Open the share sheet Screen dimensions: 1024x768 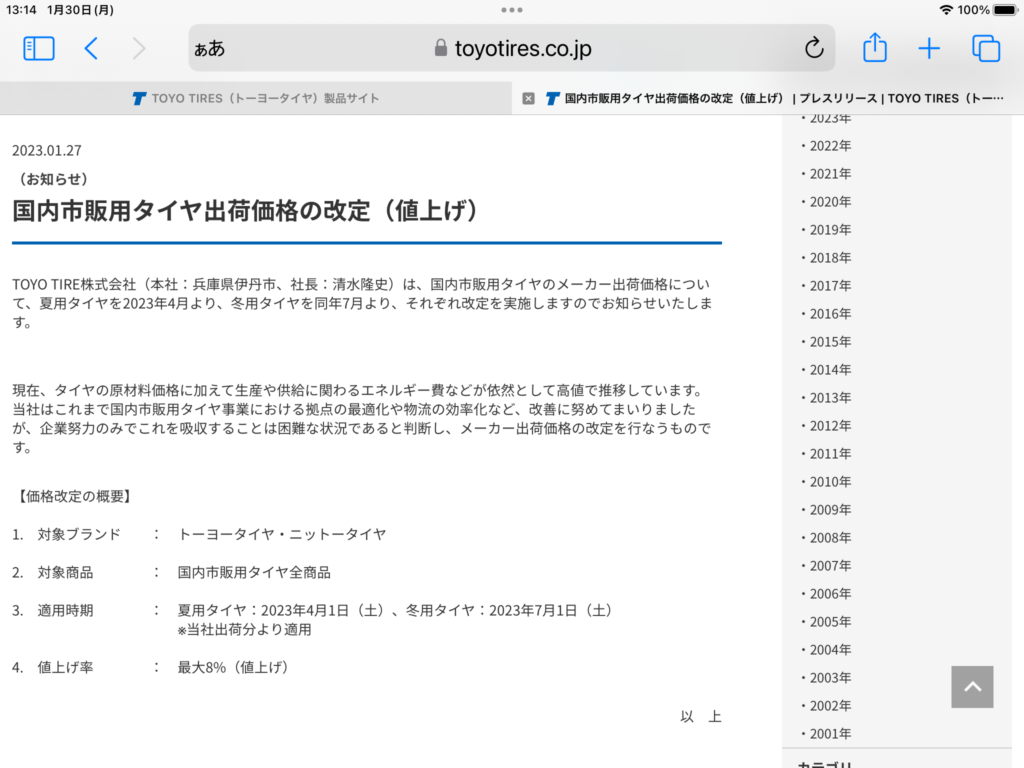coord(874,48)
